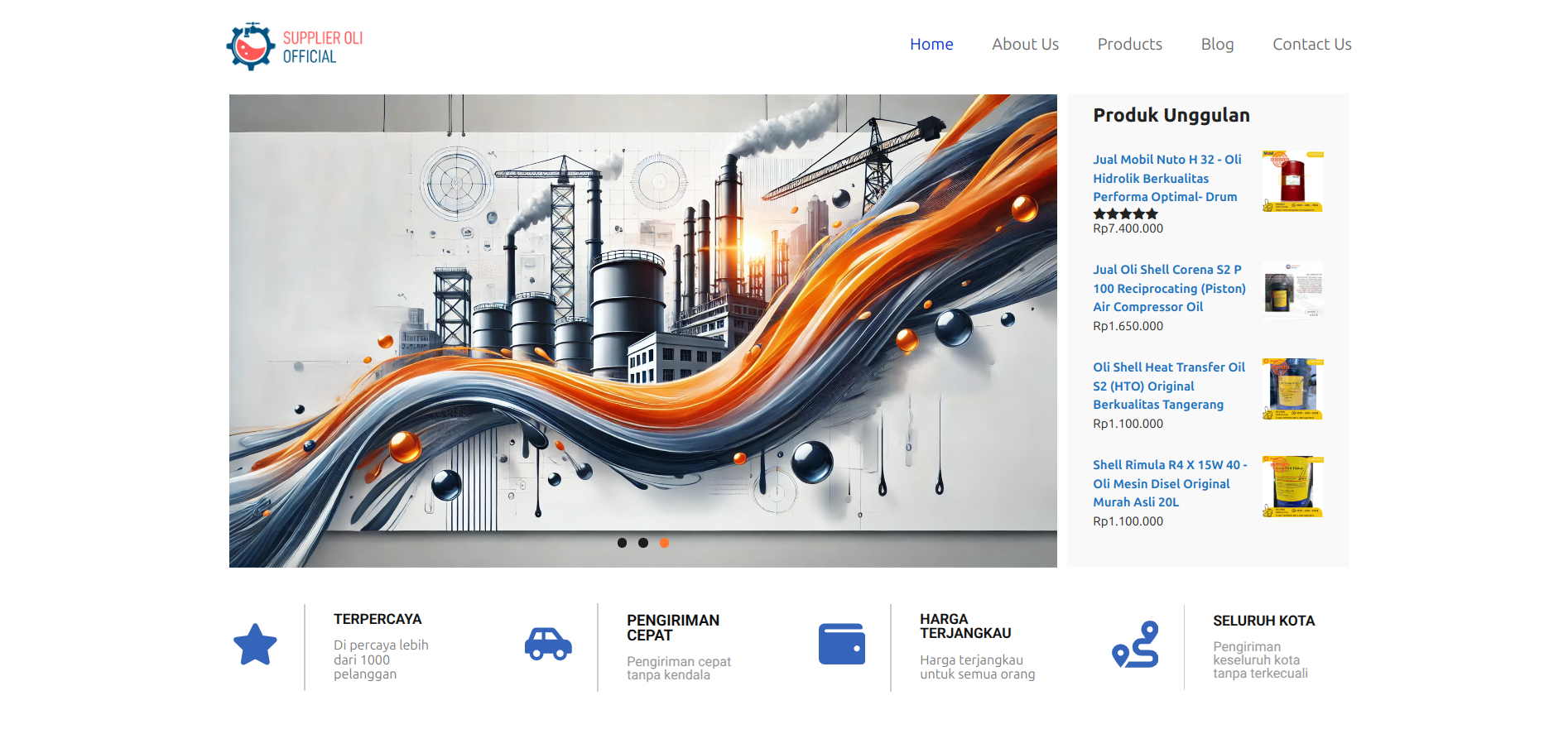This screenshot has width=1568, height=729.
Task: Click the blue star Terpercaya icon
Action: [255, 645]
